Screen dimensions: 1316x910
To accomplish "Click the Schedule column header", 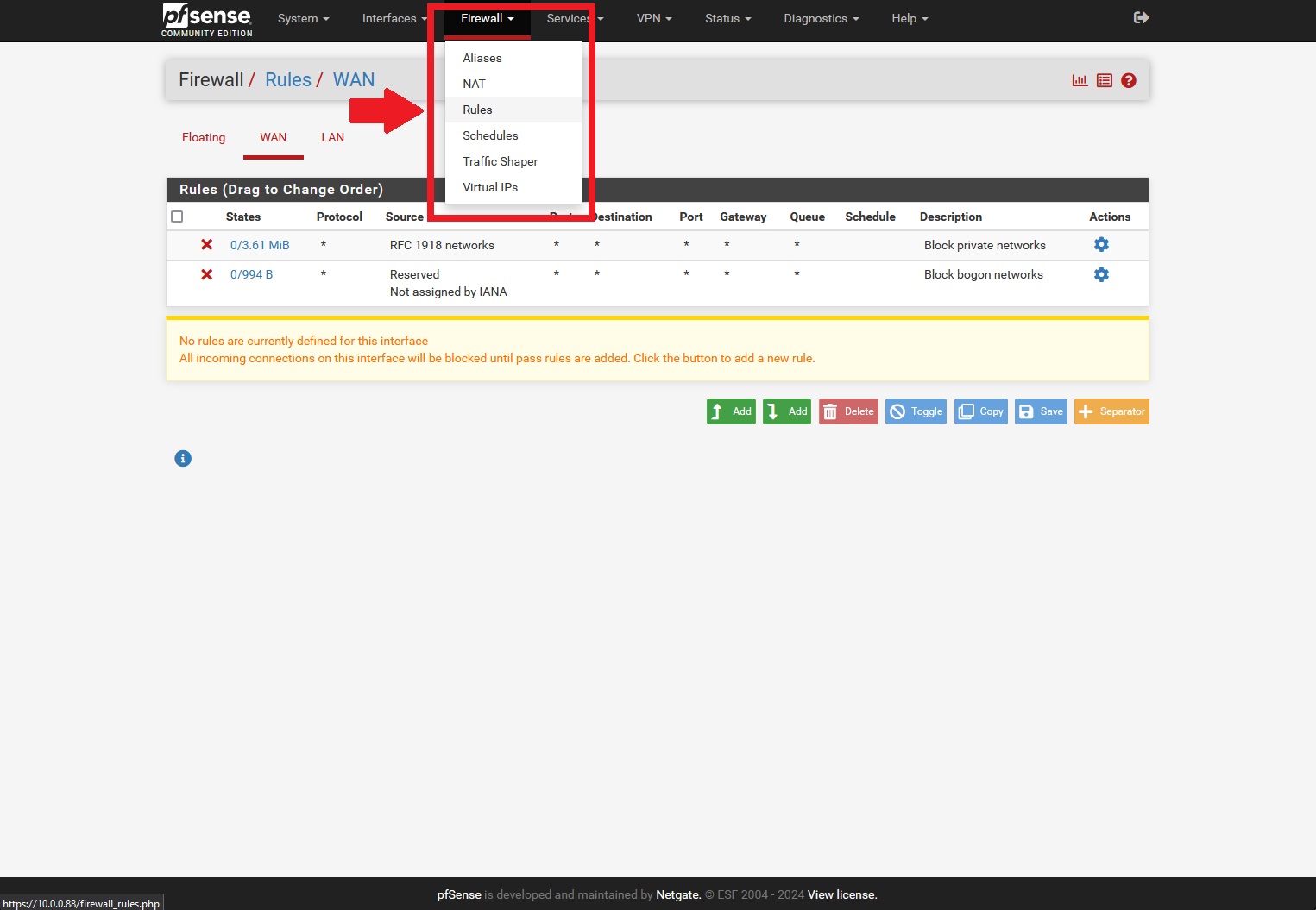I will (870, 217).
